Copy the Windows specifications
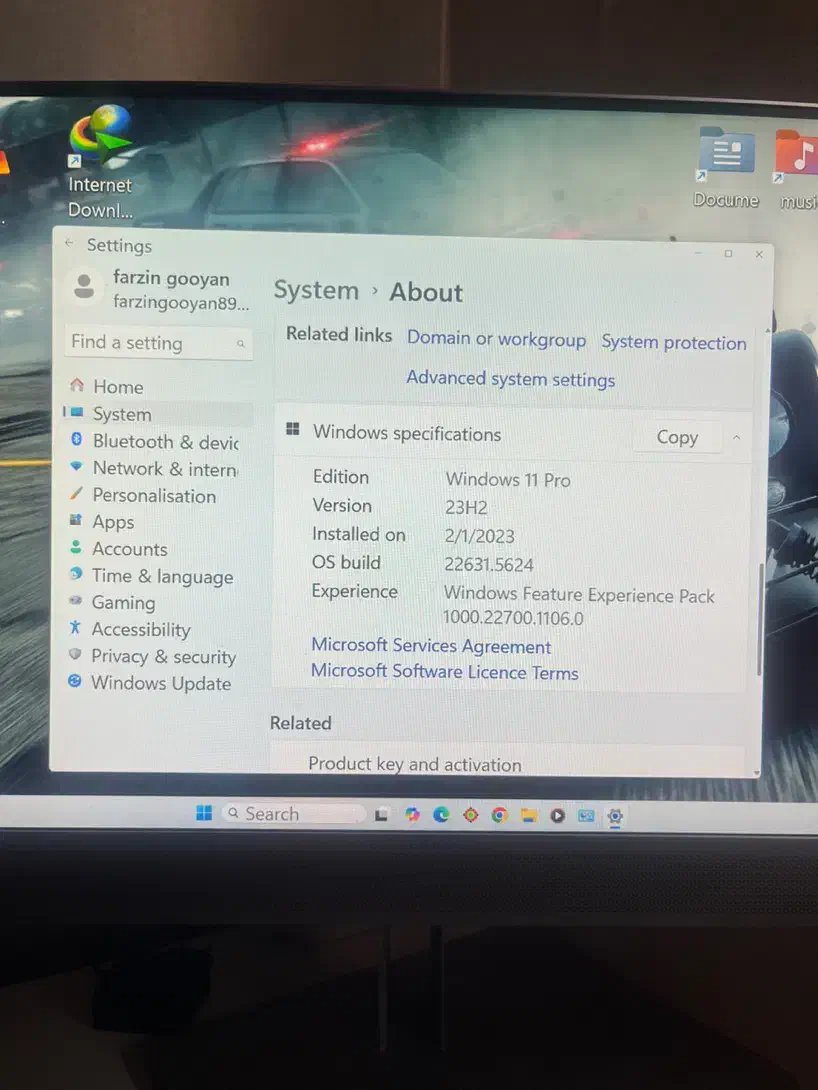Viewport: 818px width, 1090px height. click(x=677, y=437)
